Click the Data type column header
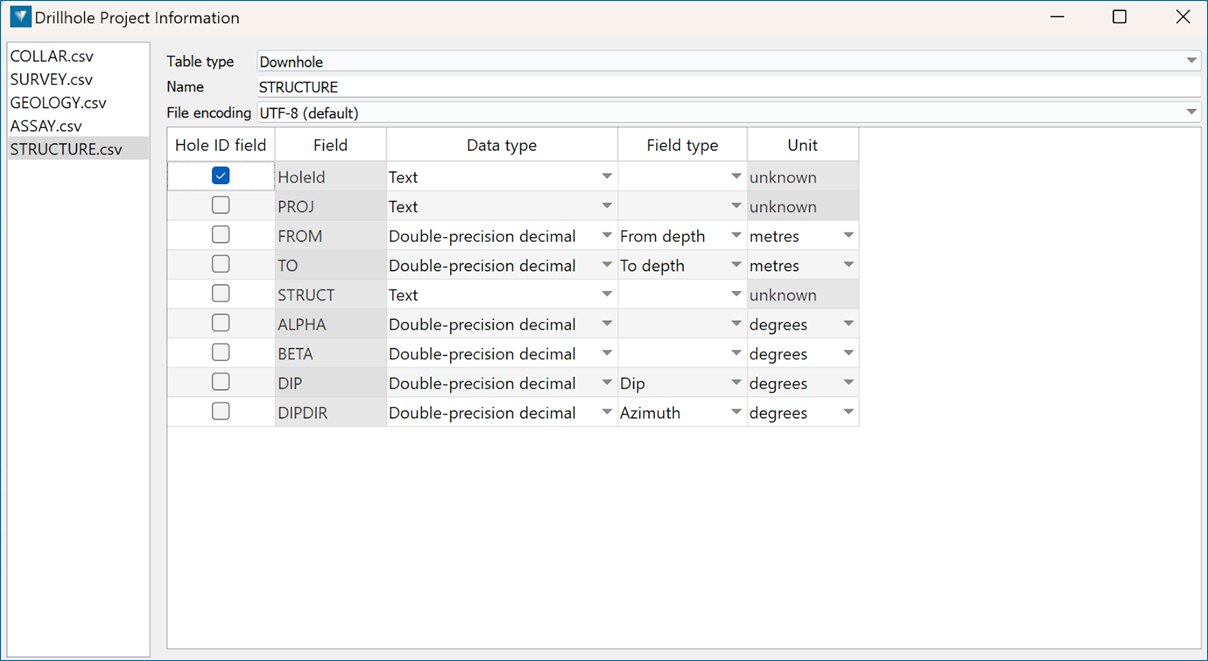Screen dimensions: 1208x661 [x=501, y=145]
